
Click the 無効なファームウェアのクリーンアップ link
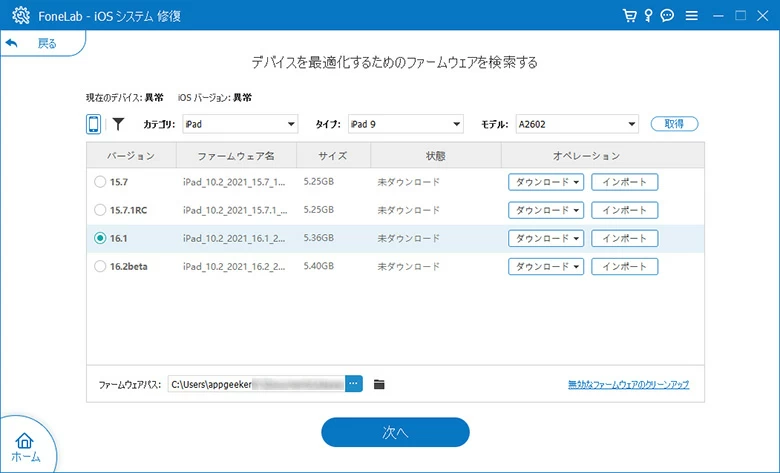click(x=628, y=384)
